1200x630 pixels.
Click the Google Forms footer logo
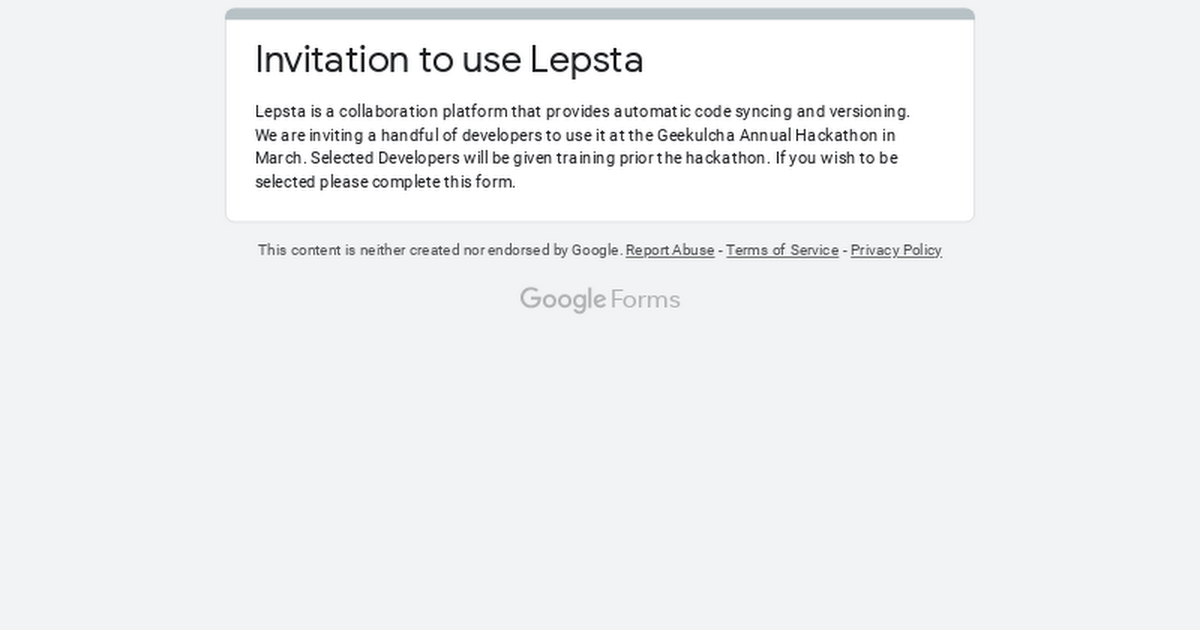[600, 299]
